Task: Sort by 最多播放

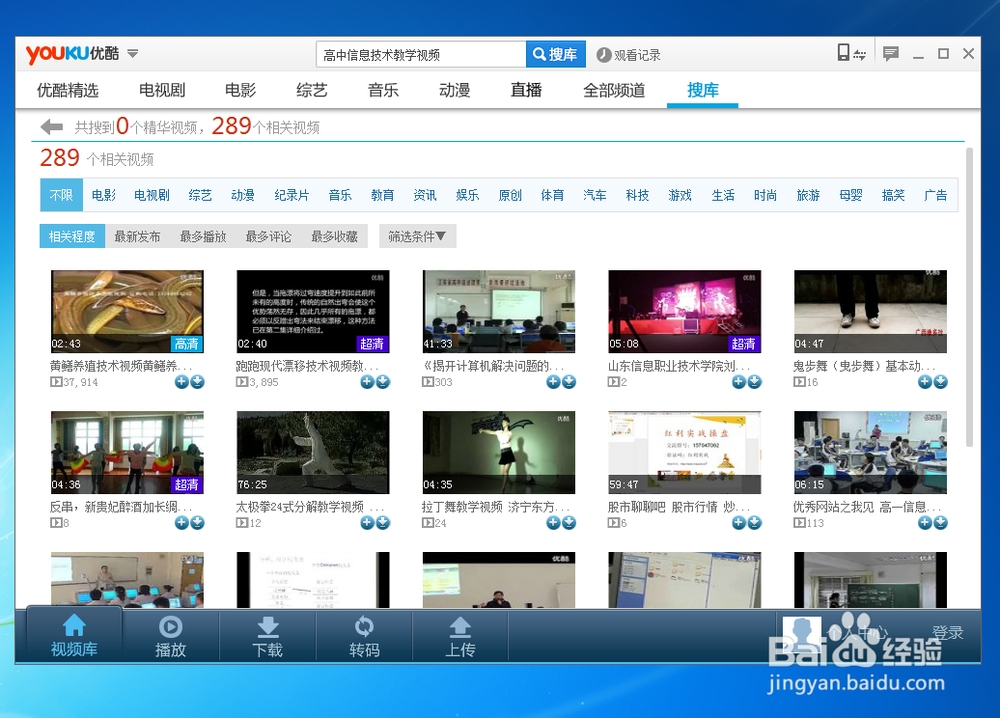Action: click(203, 237)
